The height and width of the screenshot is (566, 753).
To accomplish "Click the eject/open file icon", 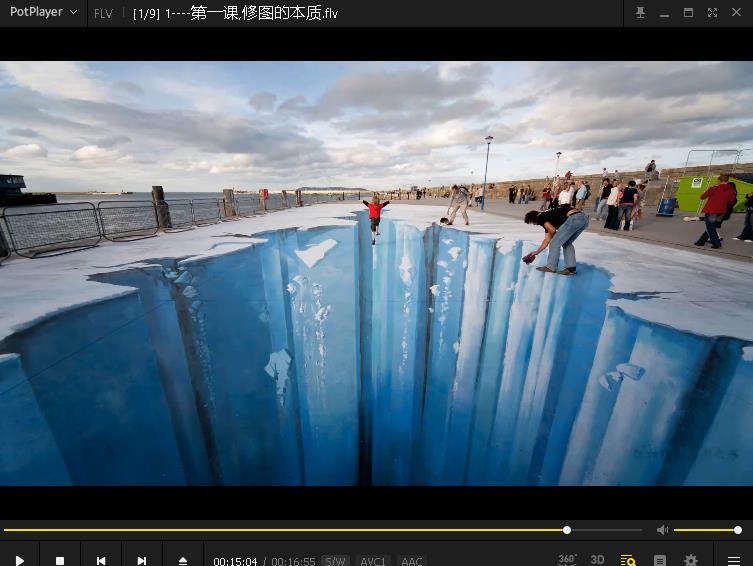I will pos(183,560).
